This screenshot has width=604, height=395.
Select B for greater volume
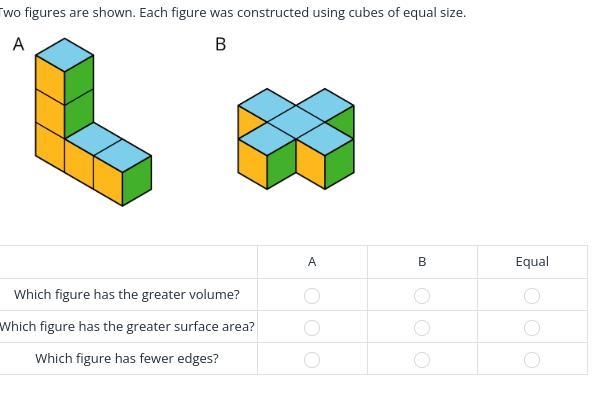(422, 296)
